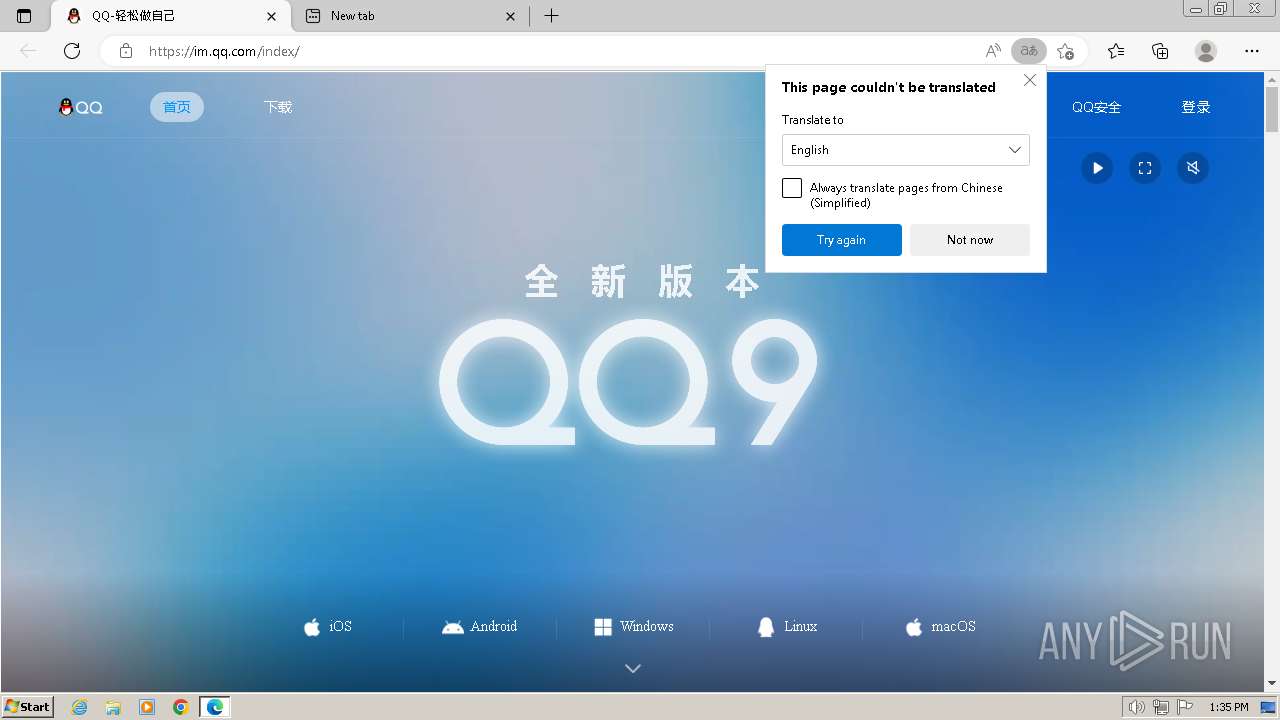Open Settings and more menu
Image resolution: width=1280 pixels, height=720 pixels.
pyautogui.click(x=1252, y=51)
